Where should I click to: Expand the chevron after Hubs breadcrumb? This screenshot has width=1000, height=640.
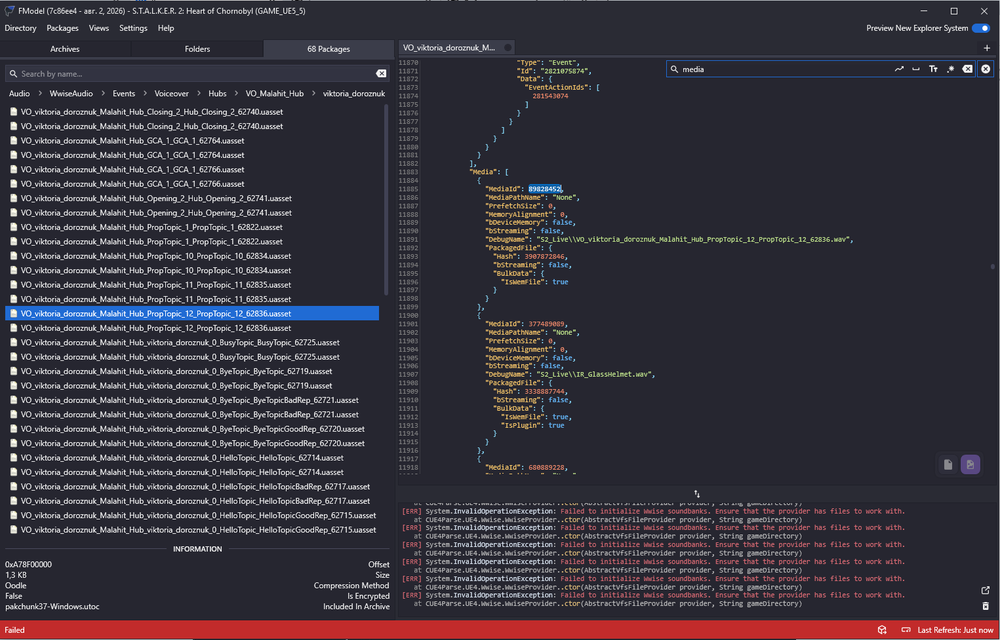tap(237, 93)
